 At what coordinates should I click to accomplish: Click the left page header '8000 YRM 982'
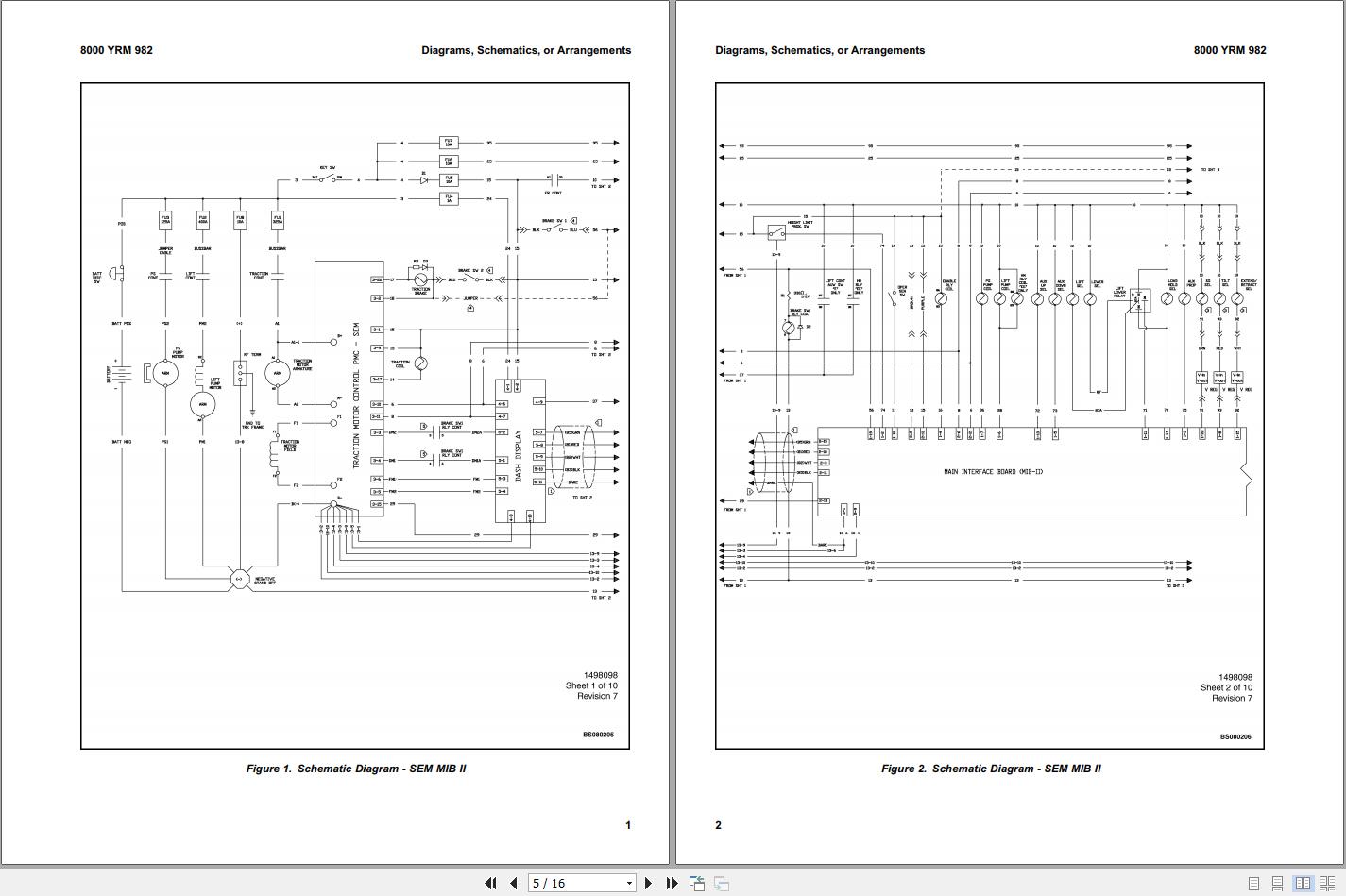click(x=116, y=50)
